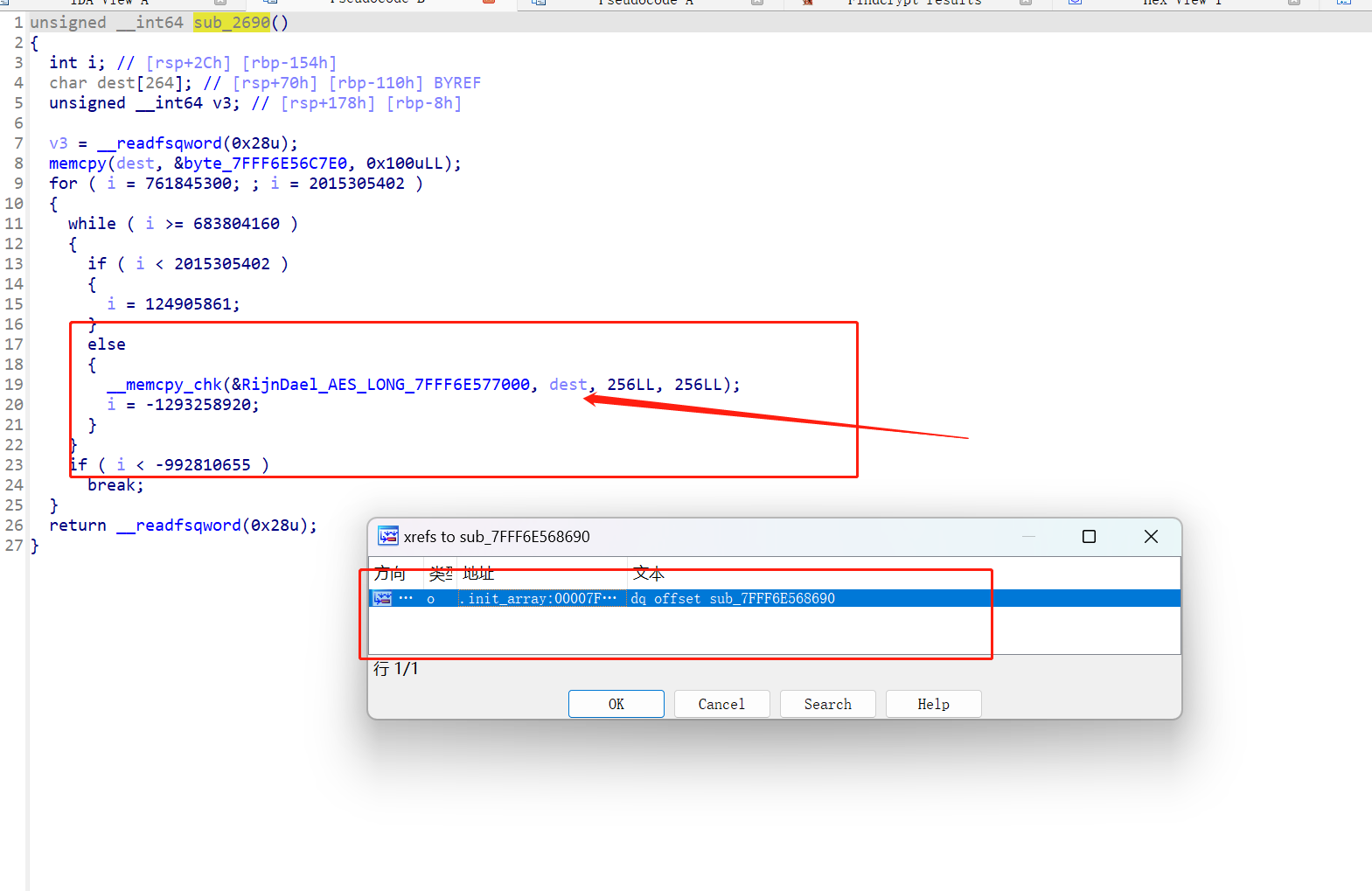This screenshot has width=1372, height=891.
Task: Click the xrefs dialog title icon
Action: pos(387,536)
